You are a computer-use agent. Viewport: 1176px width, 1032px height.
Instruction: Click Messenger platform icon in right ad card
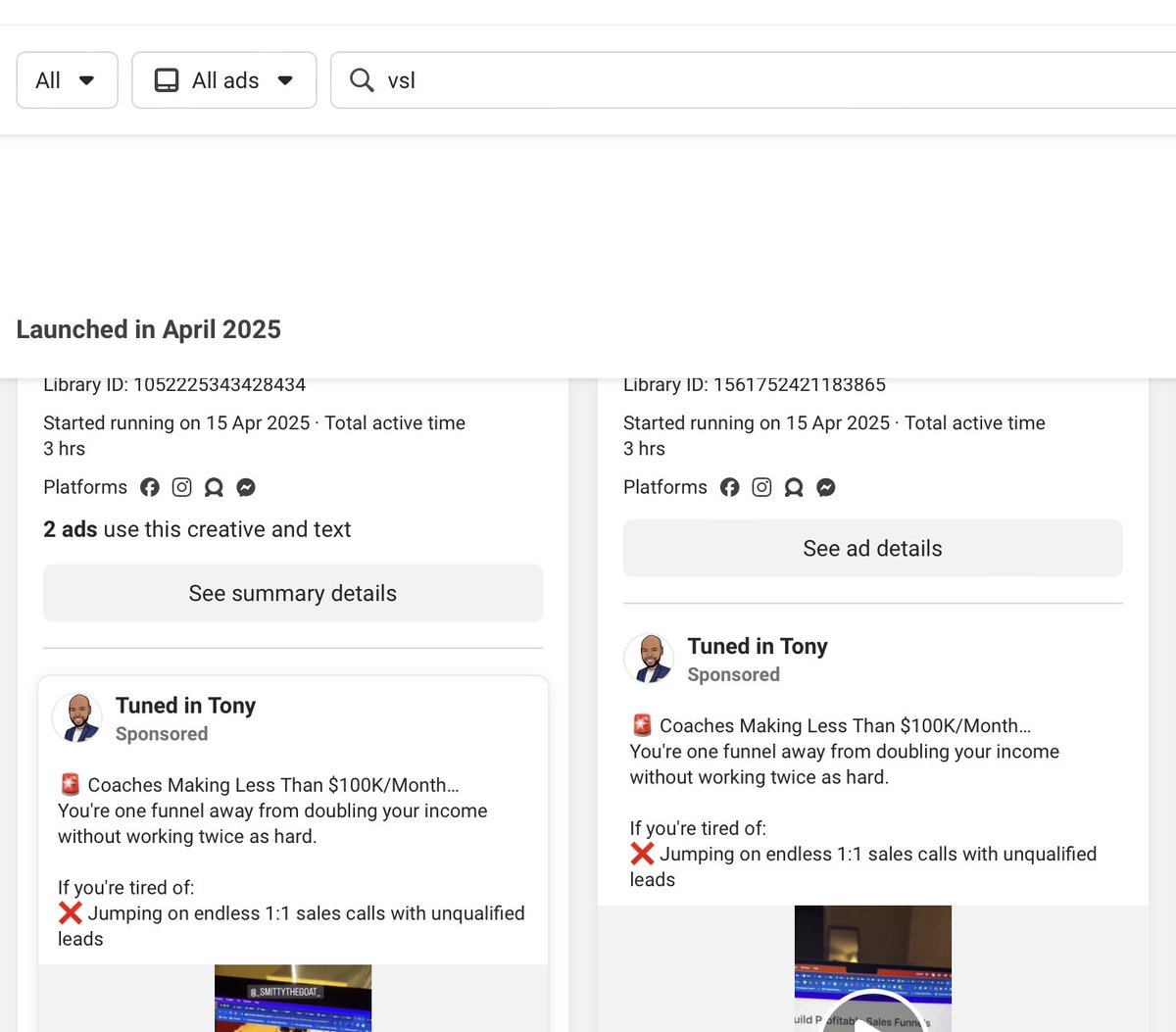click(x=826, y=487)
